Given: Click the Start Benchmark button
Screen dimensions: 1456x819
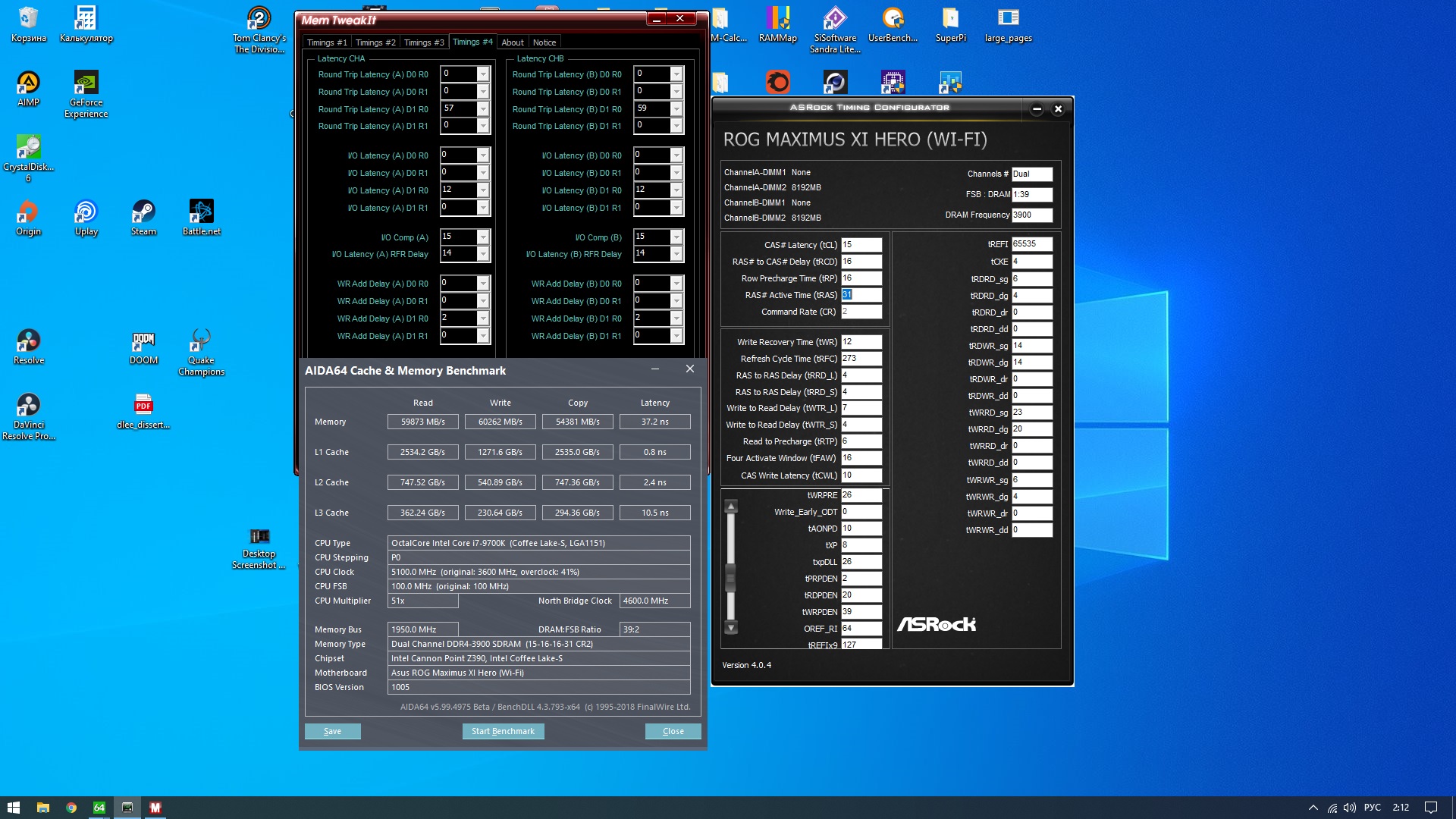Looking at the screenshot, I should [x=503, y=731].
